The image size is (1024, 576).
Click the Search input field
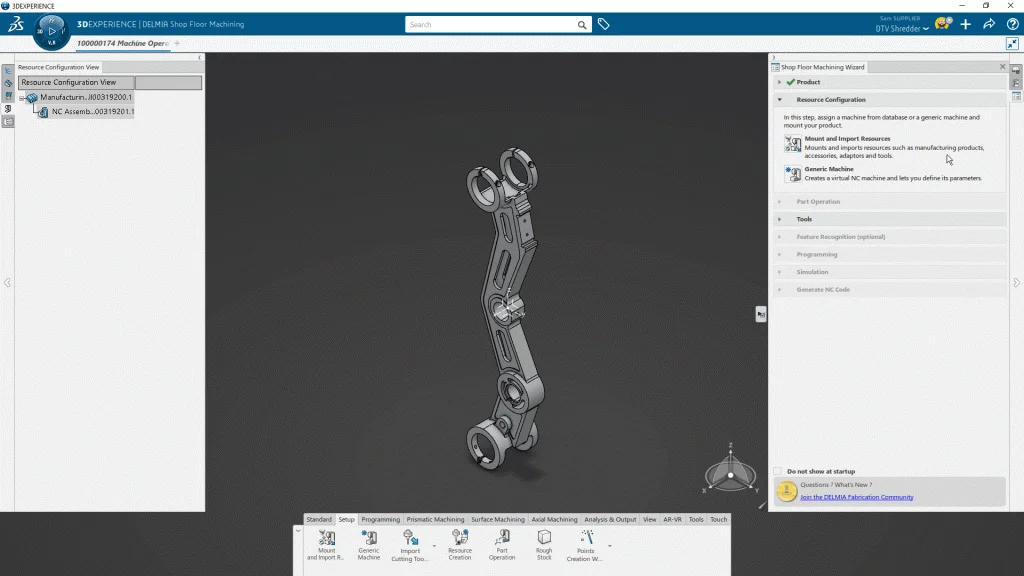point(490,24)
